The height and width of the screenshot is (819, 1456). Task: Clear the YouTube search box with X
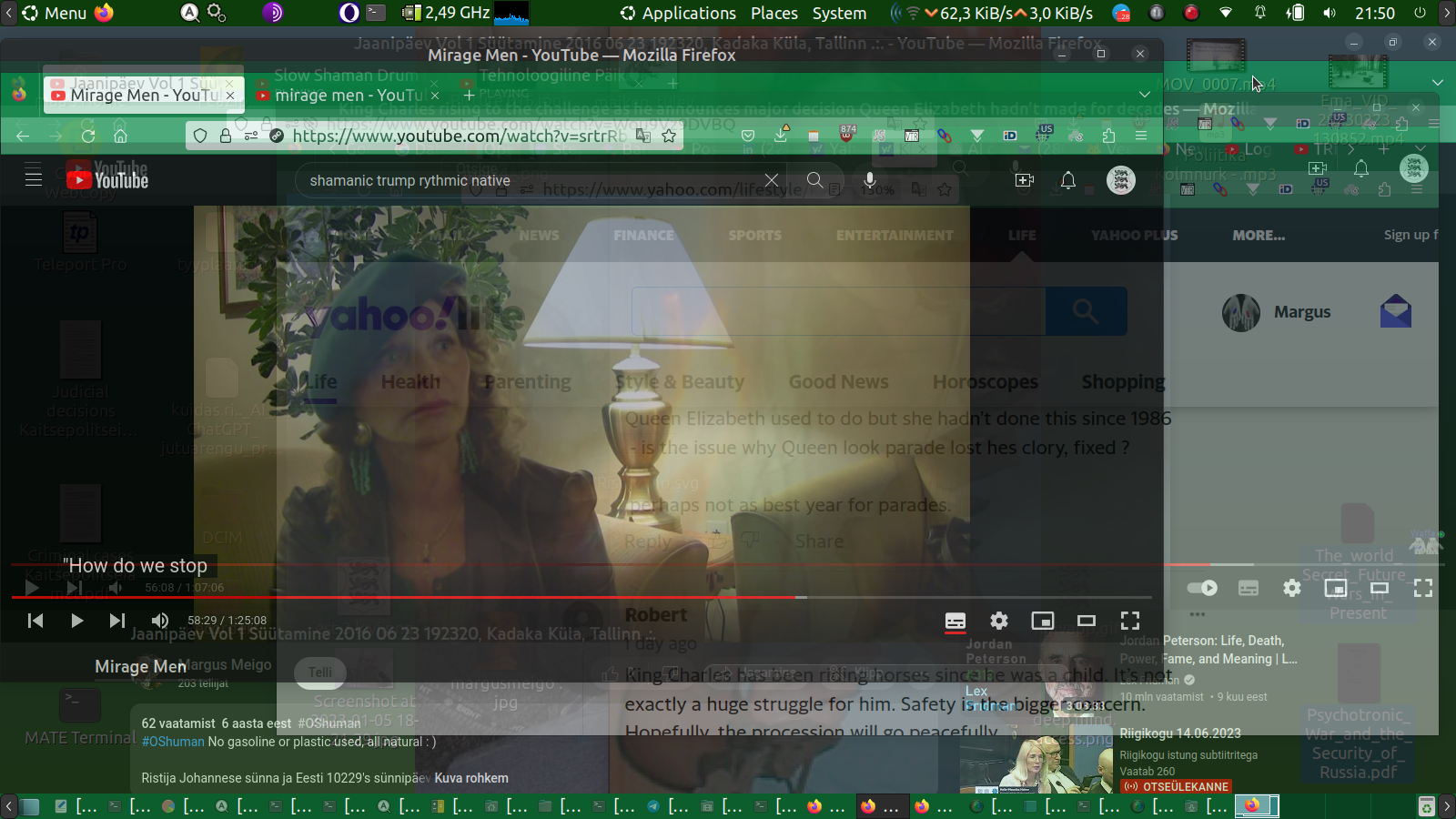772,180
